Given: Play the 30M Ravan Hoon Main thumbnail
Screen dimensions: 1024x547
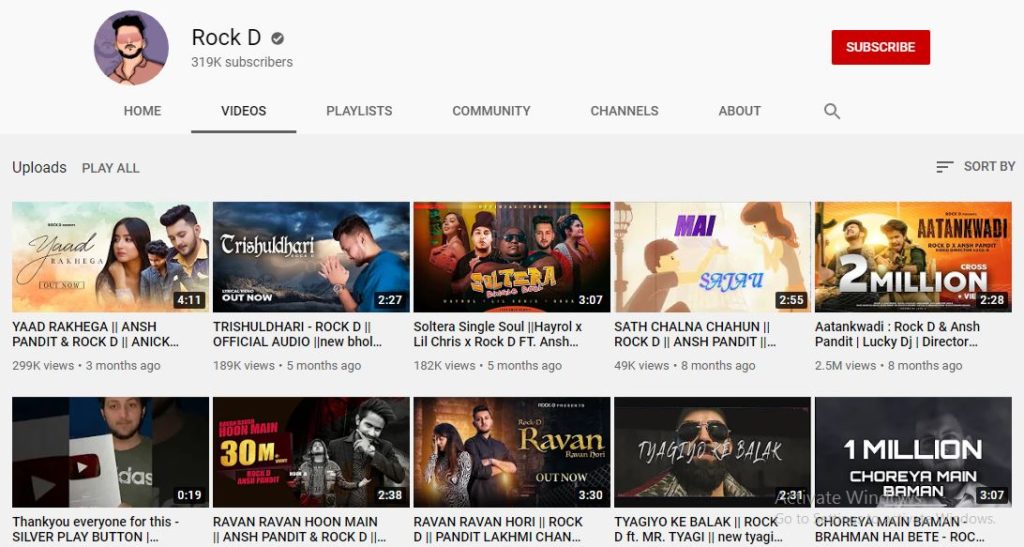Looking at the screenshot, I should pos(311,452).
